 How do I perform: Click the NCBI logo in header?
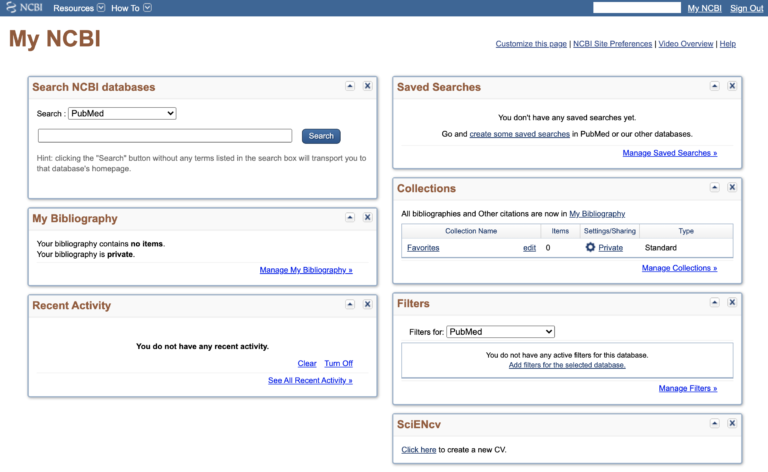click(24, 8)
